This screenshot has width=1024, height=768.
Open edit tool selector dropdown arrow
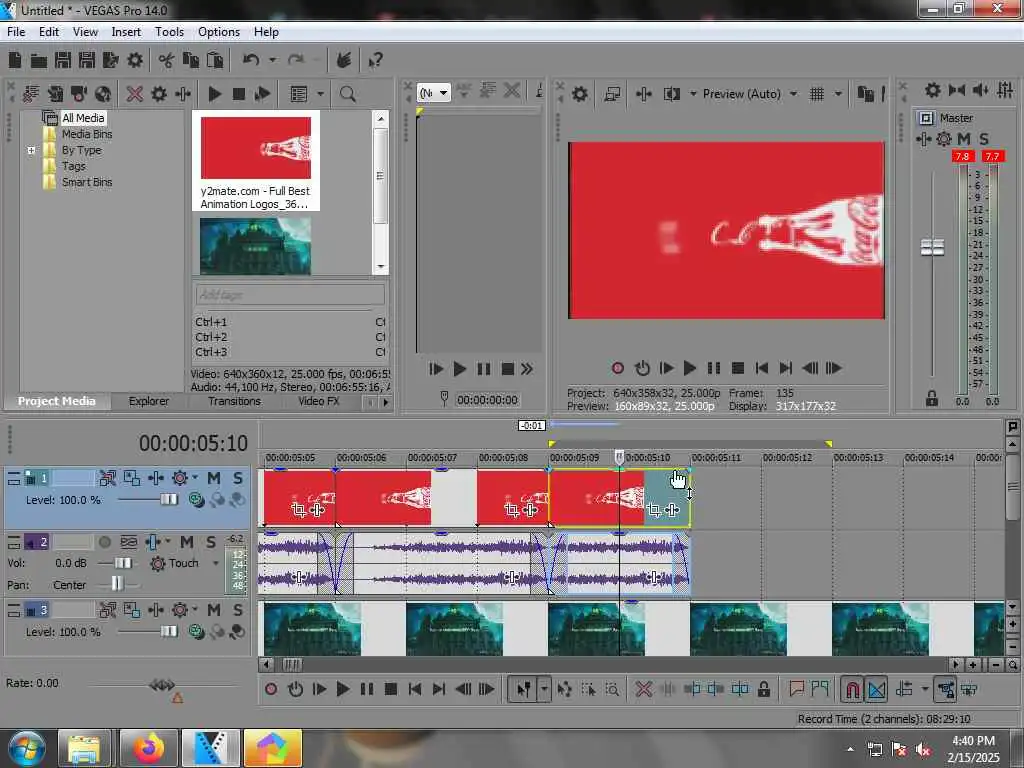coord(544,689)
